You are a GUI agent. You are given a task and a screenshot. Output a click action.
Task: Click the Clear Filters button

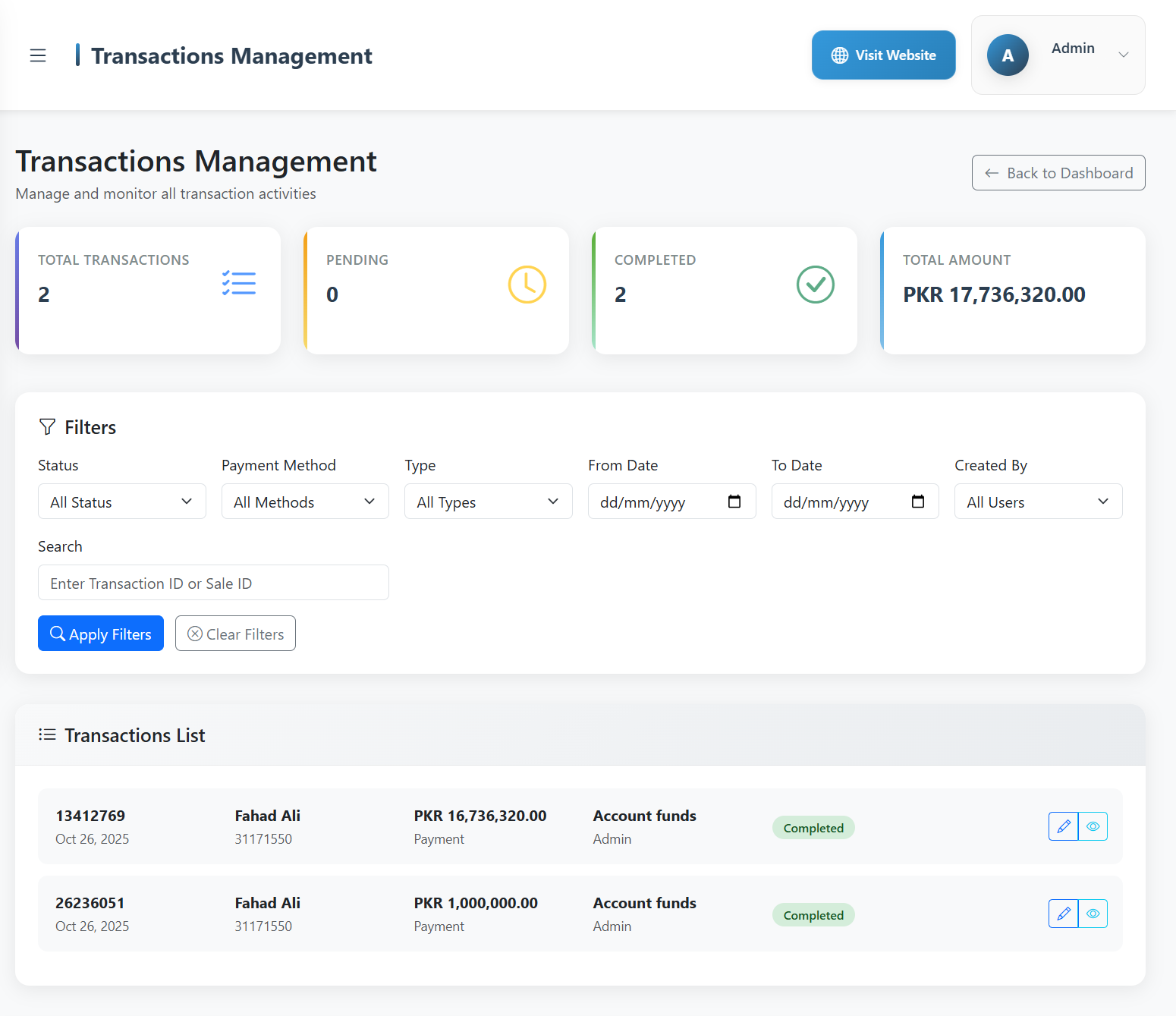point(235,634)
